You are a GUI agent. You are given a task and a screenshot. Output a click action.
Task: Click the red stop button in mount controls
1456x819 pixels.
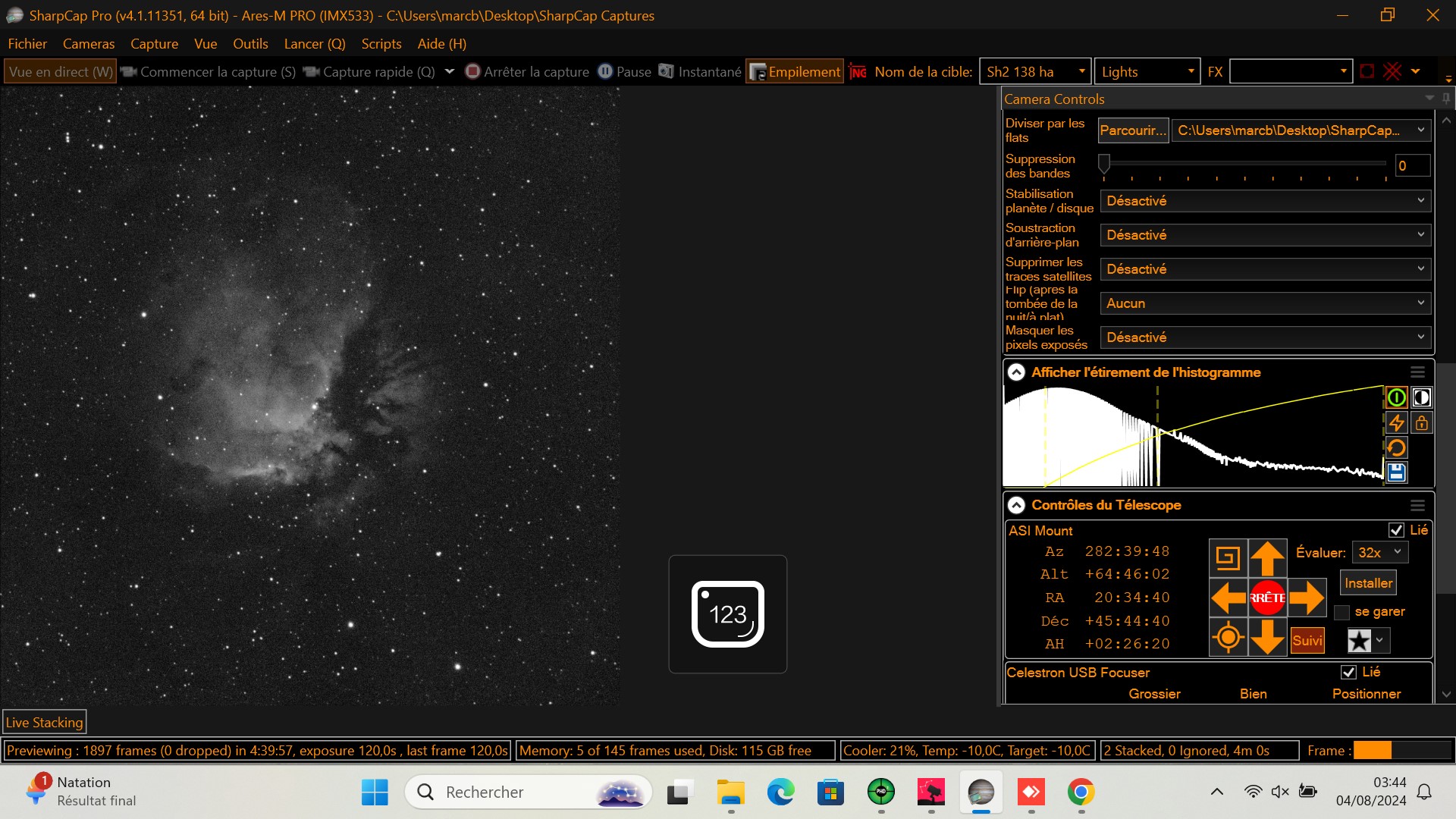[x=1267, y=598]
